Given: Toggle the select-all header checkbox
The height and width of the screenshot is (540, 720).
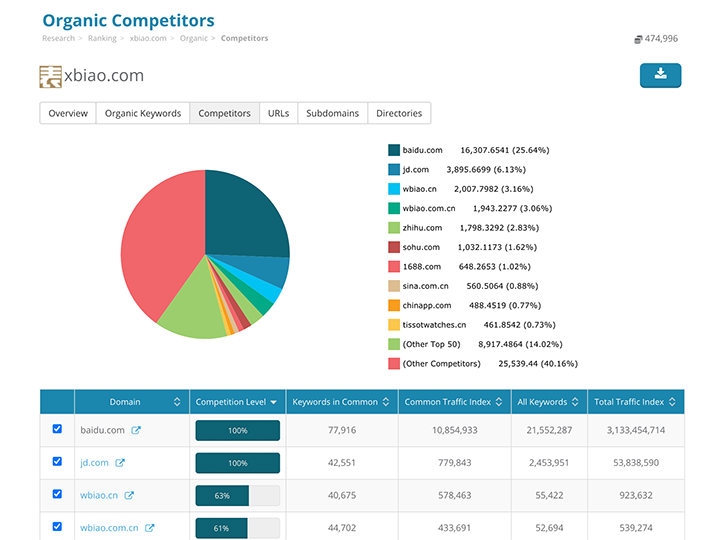Looking at the screenshot, I should tap(57, 402).
